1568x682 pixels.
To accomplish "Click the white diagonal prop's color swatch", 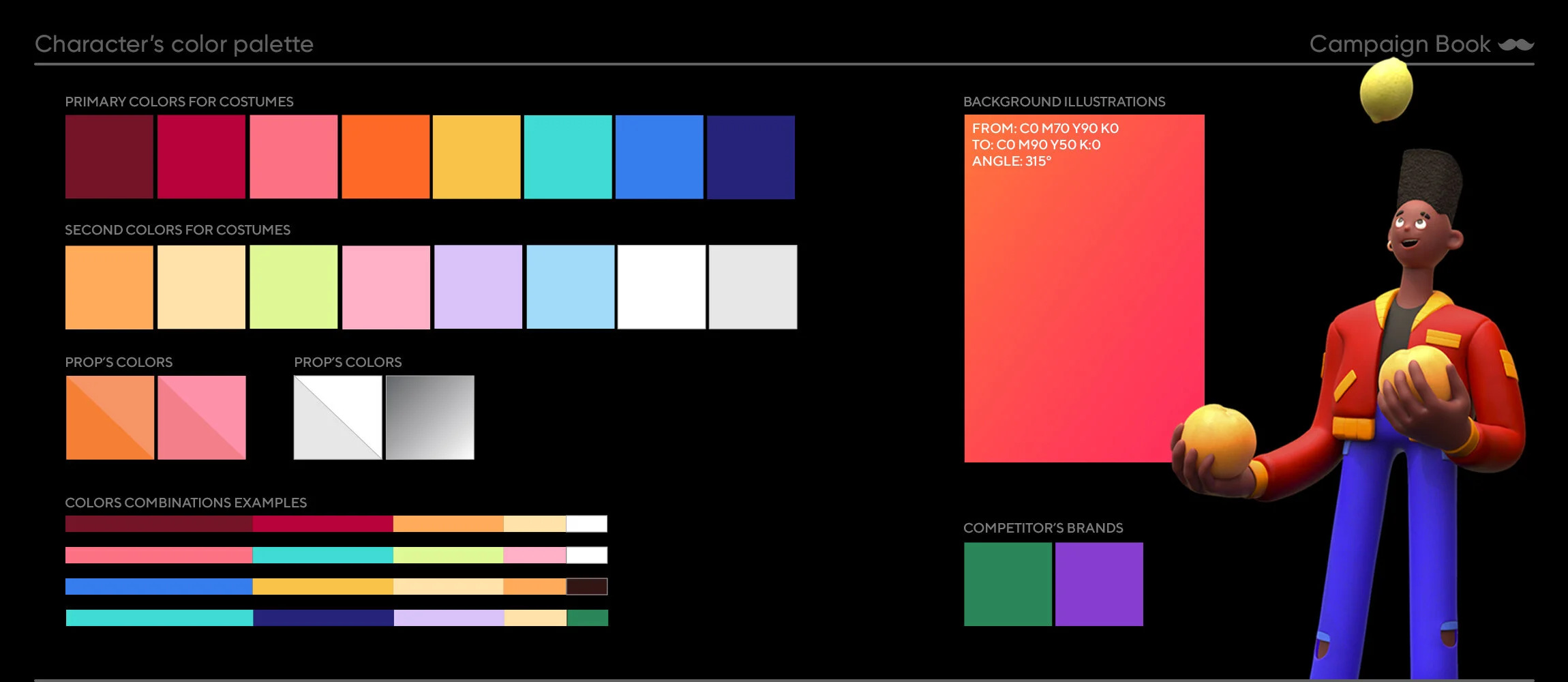I will 337,417.
